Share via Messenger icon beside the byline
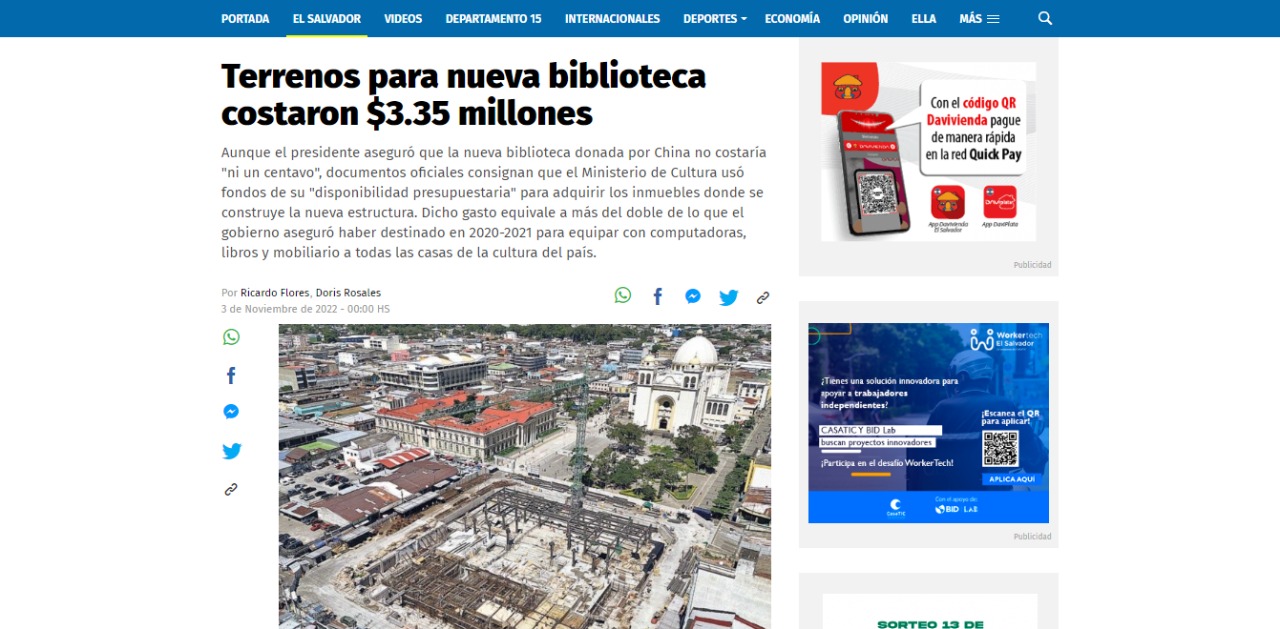This screenshot has height=629, width=1280. pyautogui.click(x=693, y=296)
